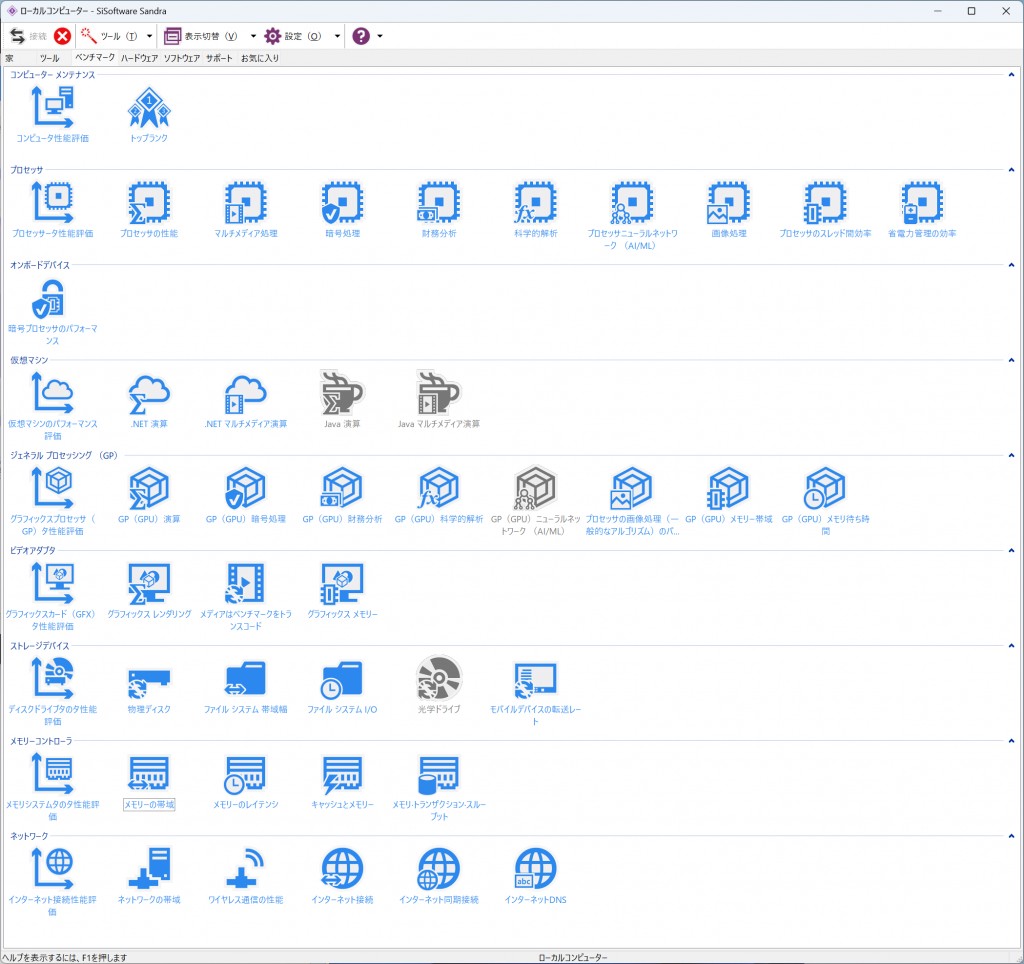
Task: Open the ワイヤレス通信の性能 benchmark
Action: (x=245, y=870)
